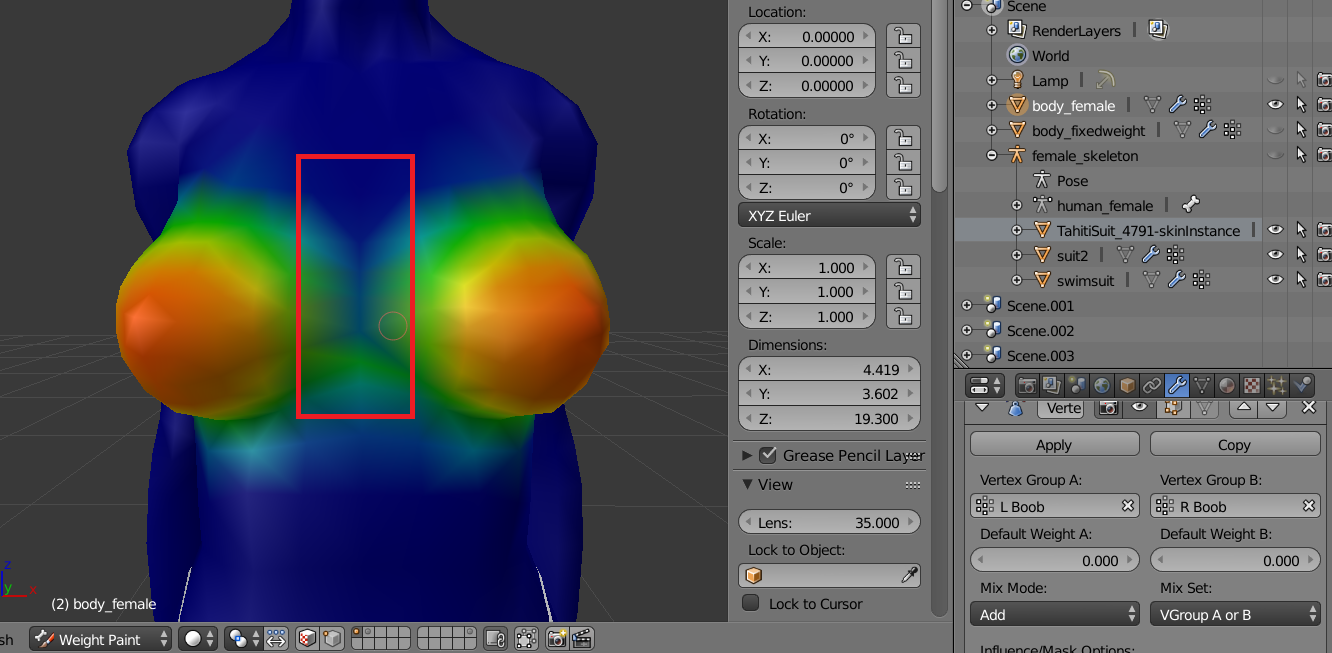Open the Mesh Data triangle properties tab
1332x653 pixels.
click(x=1202, y=385)
